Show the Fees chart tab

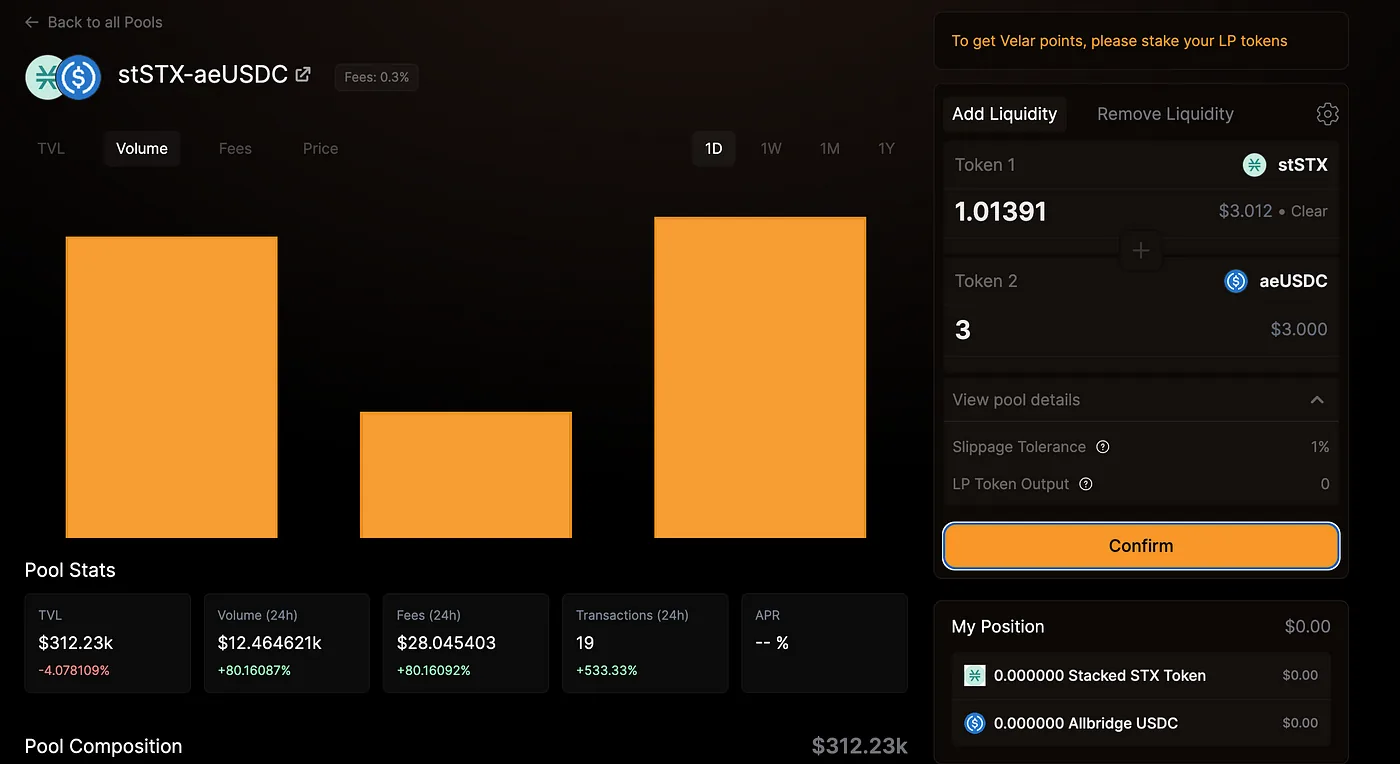pyautogui.click(x=235, y=149)
